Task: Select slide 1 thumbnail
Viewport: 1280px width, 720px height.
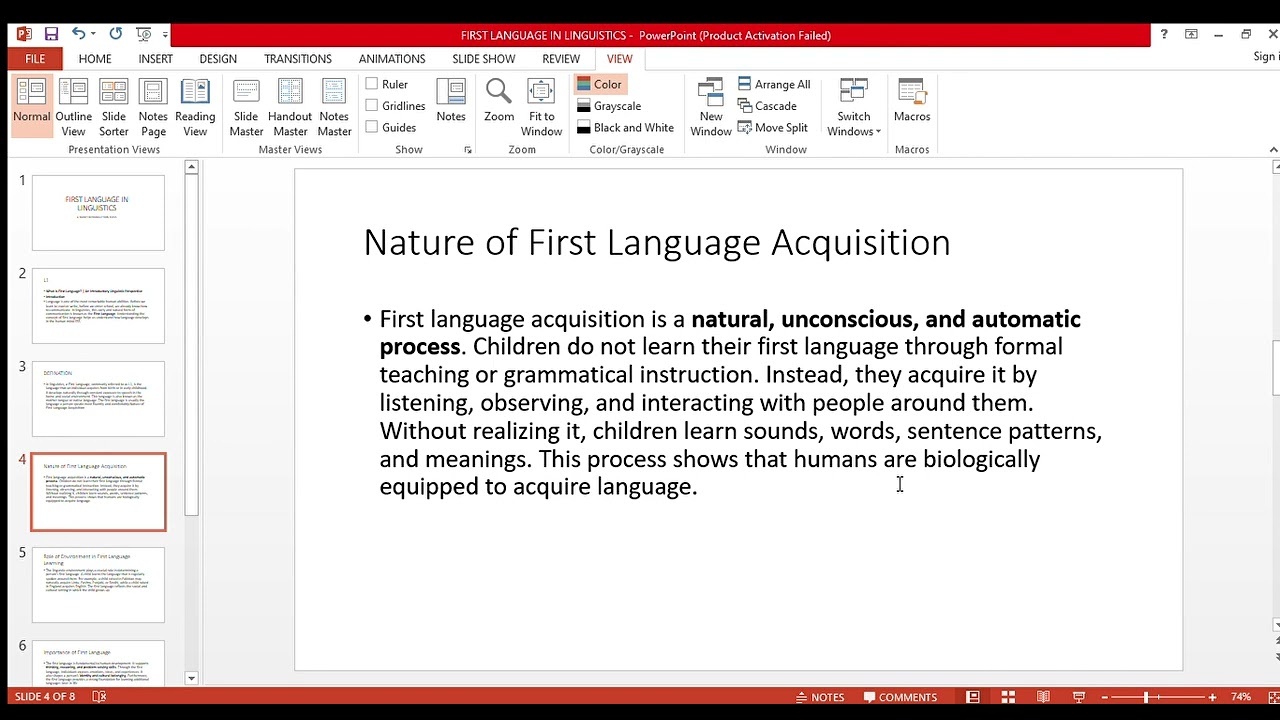Action: [x=98, y=213]
